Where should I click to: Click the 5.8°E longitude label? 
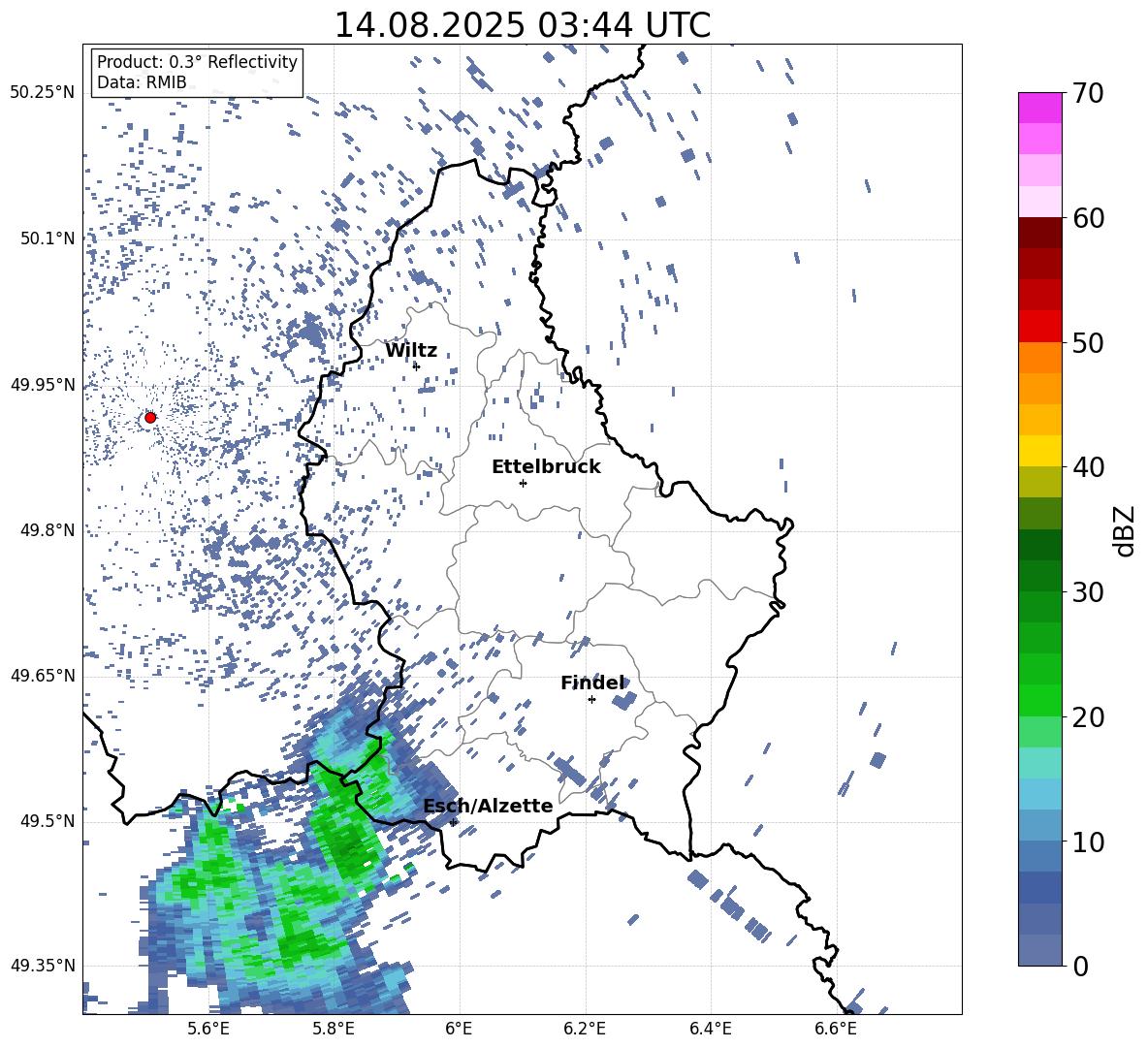[334, 1029]
